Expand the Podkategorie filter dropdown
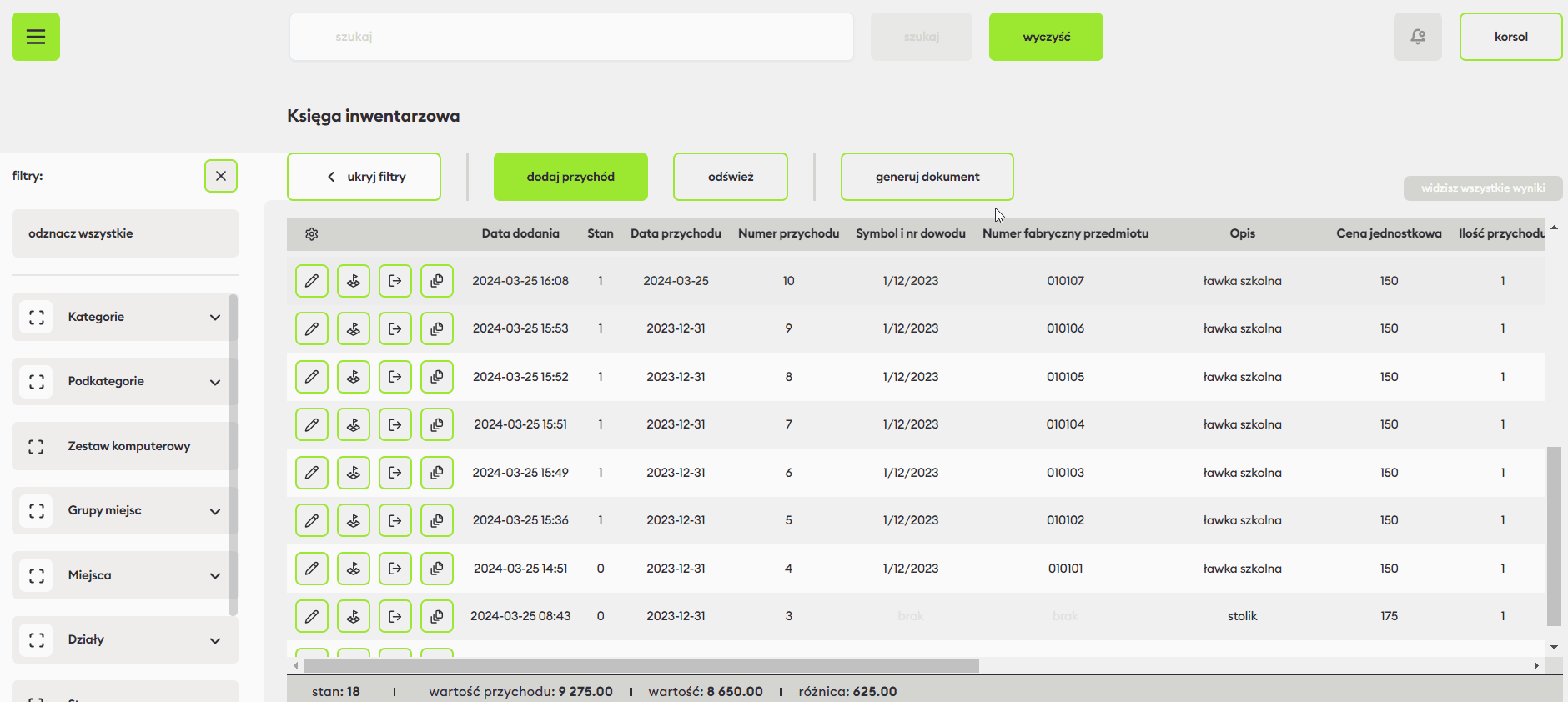Screen dimensions: 1568x702 215,382
